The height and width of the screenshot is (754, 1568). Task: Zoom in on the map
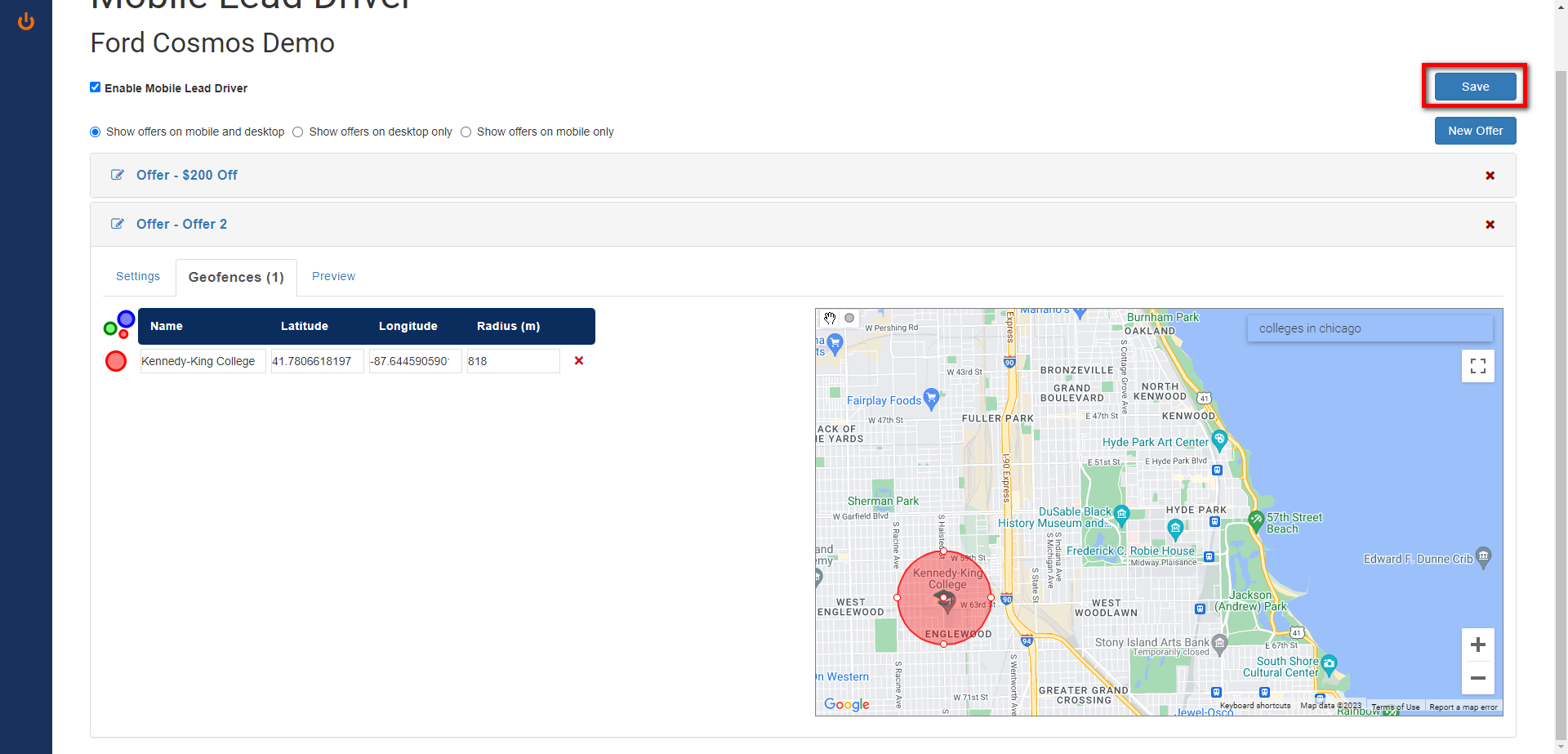point(1477,645)
